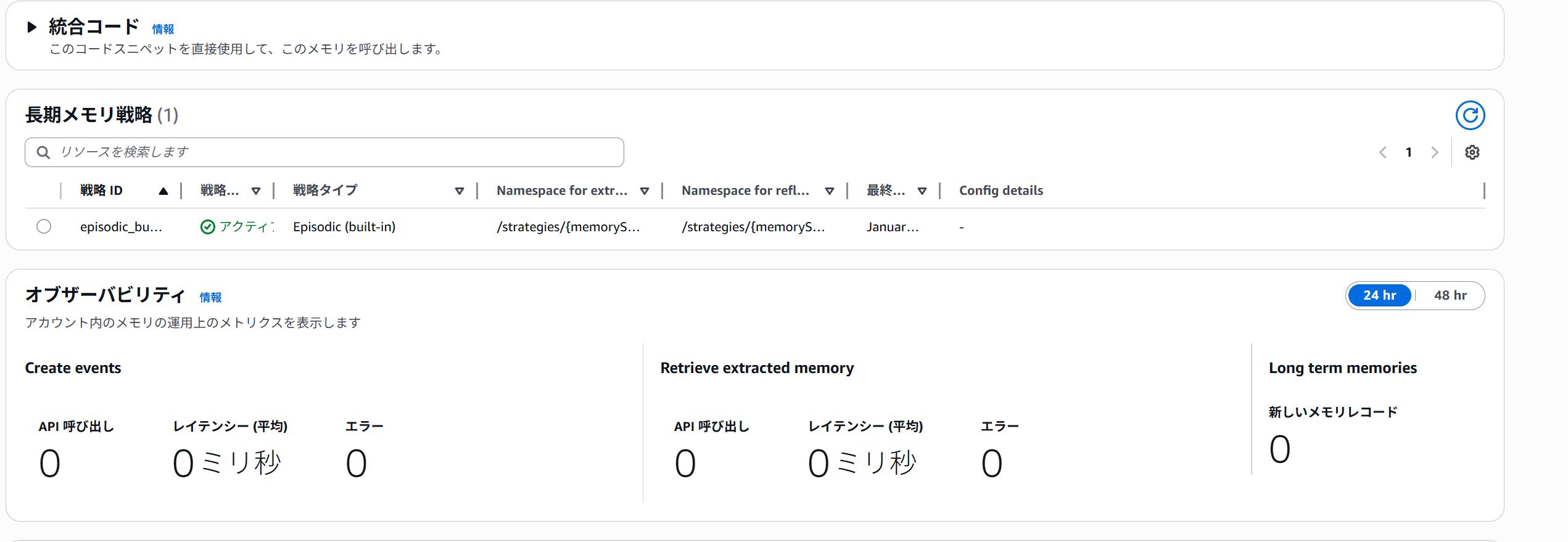The image size is (1568, 542).
Task: Switch observability range to 24 hr
Action: tap(1379, 295)
